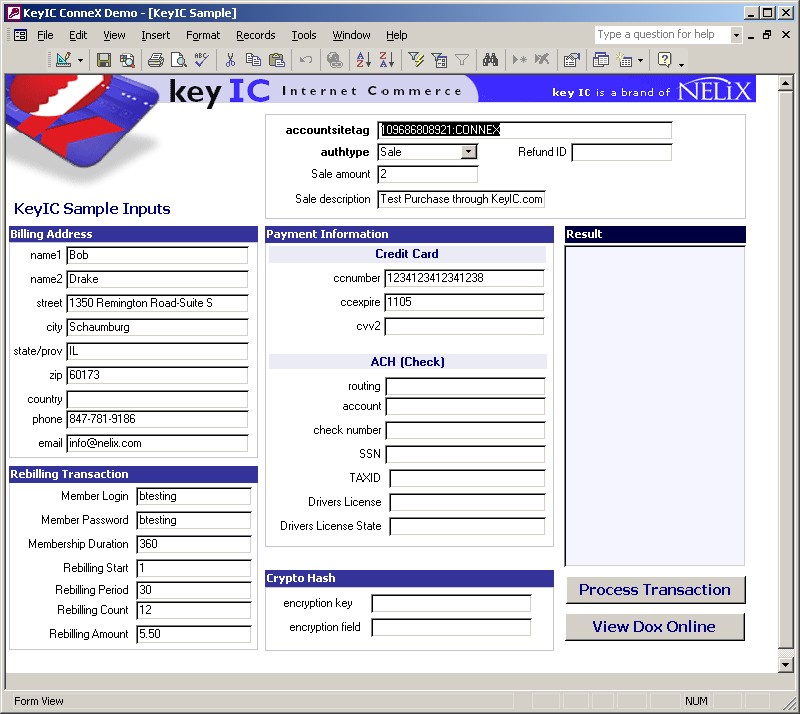The image size is (800, 714).
Task: Open the Edit menu
Action: [x=78, y=35]
